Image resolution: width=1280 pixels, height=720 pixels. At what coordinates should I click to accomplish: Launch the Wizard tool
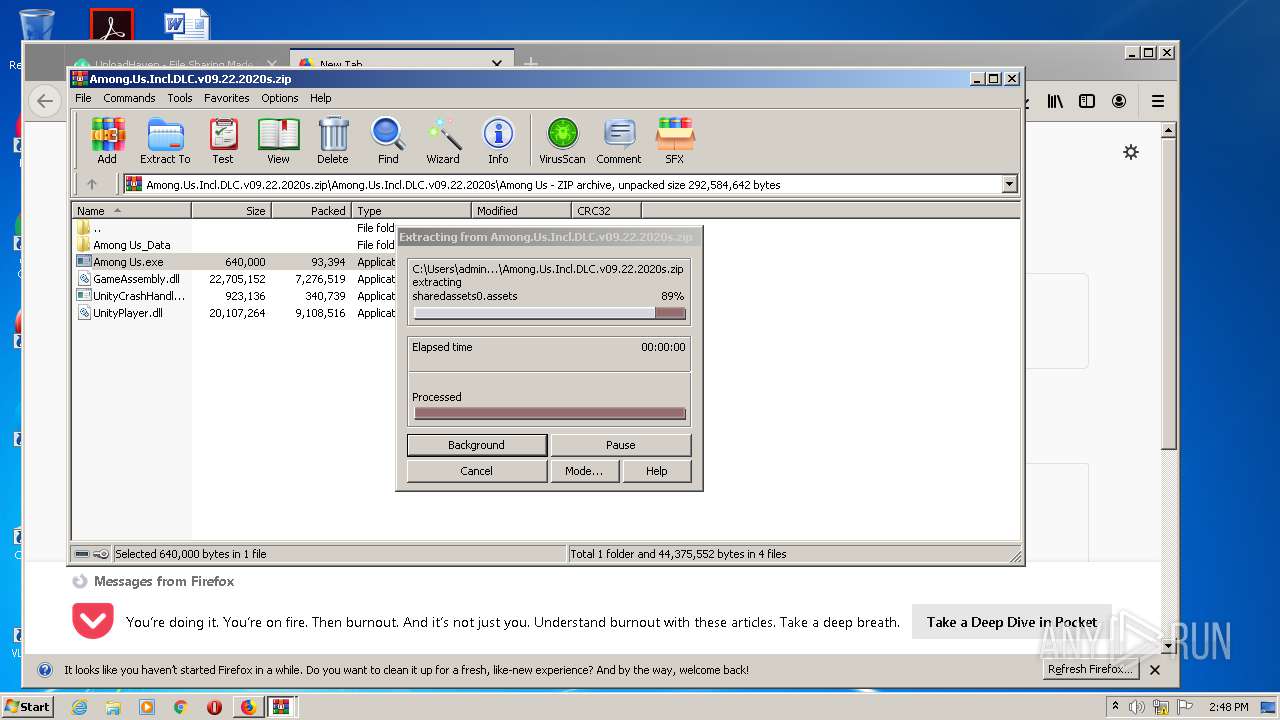coord(443,140)
